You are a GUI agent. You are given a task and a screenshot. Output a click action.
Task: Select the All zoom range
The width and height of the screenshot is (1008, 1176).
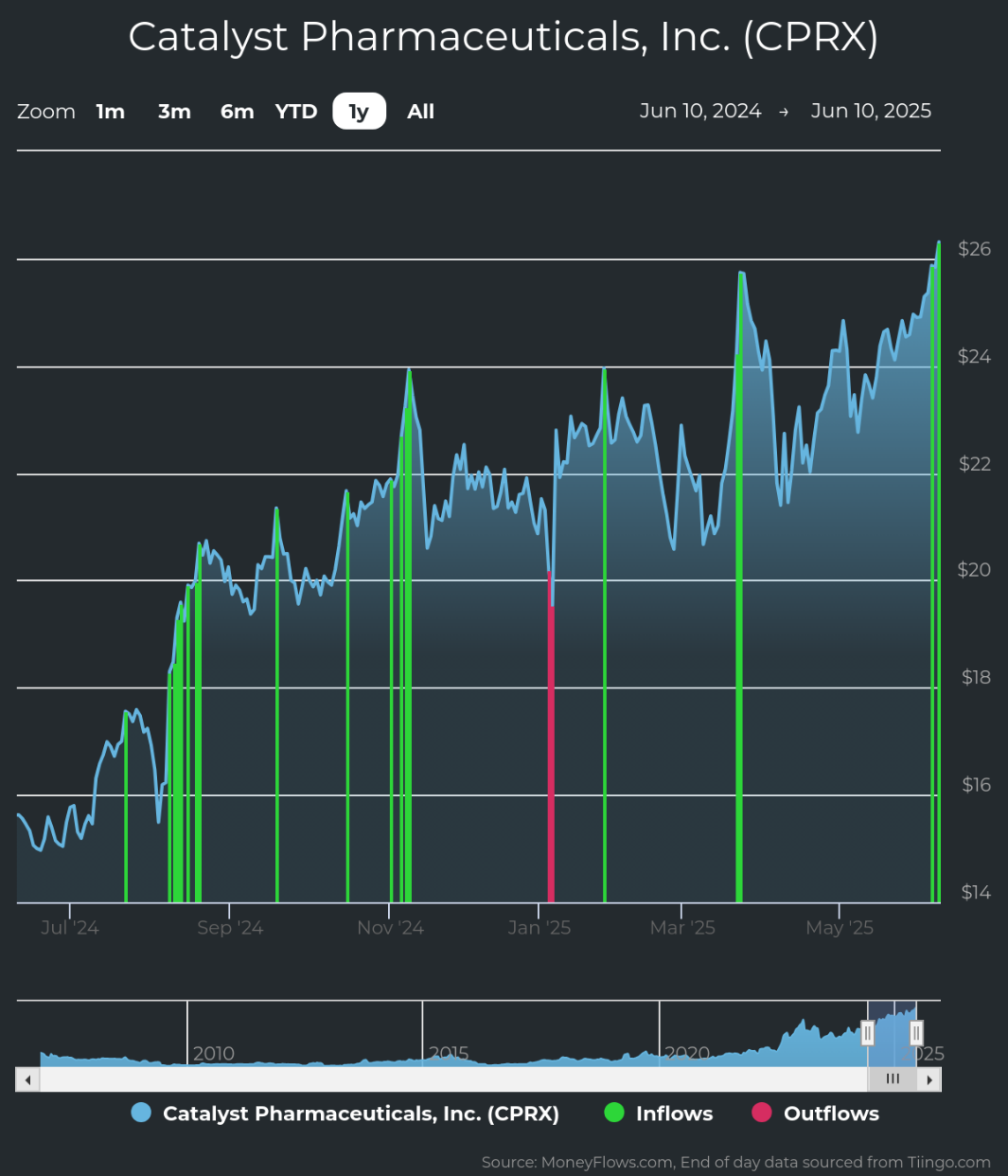420,112
